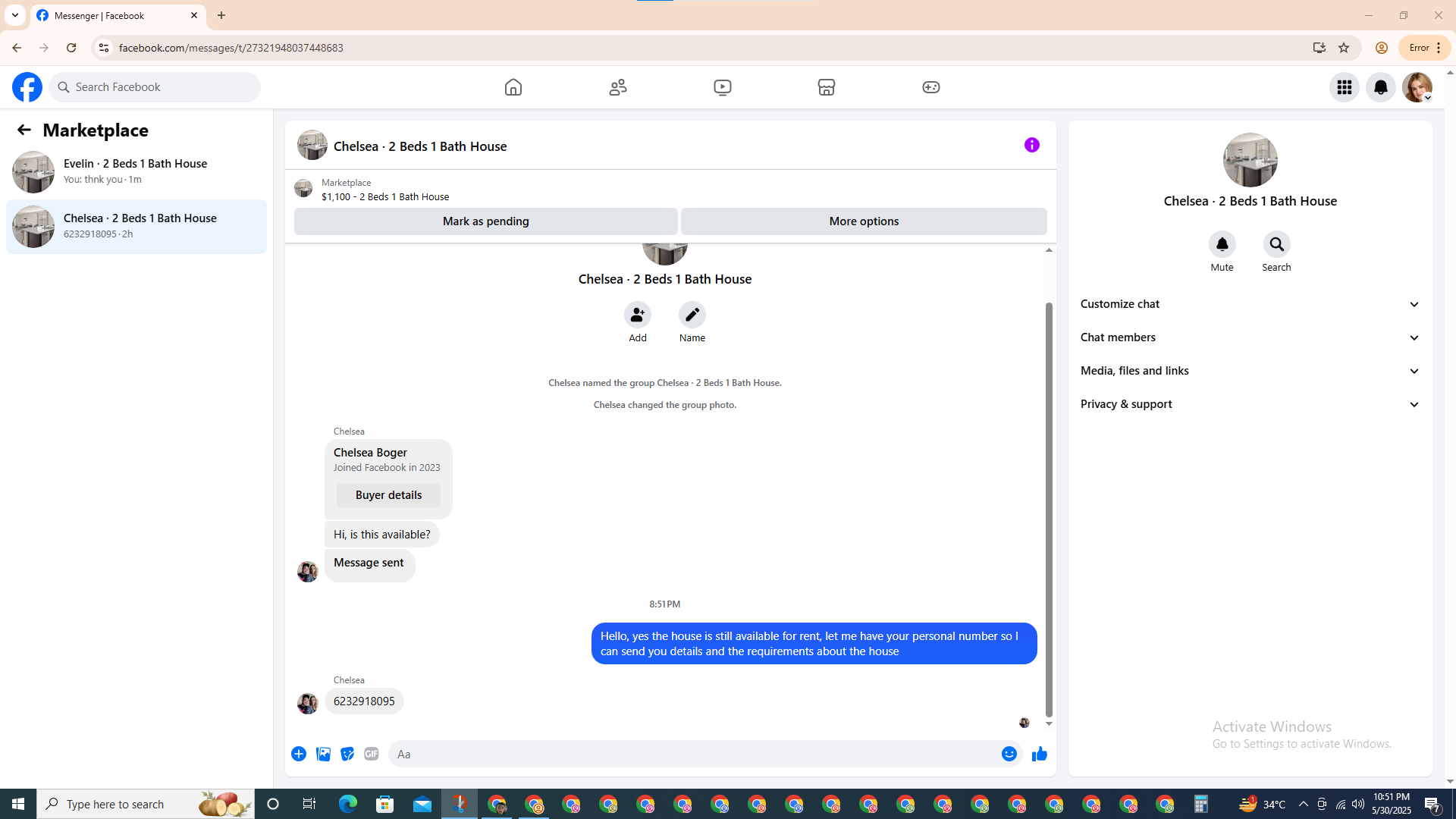
Task: Expand Chat members section
Action: (x=1250, y=337)
